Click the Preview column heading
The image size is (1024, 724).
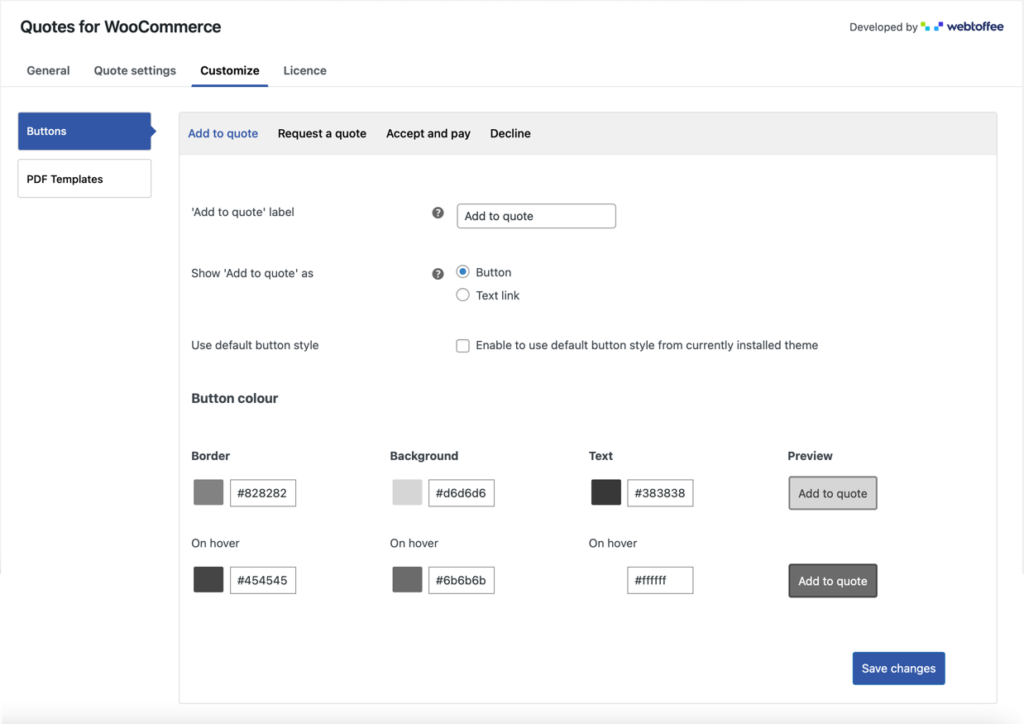(810, 456)
